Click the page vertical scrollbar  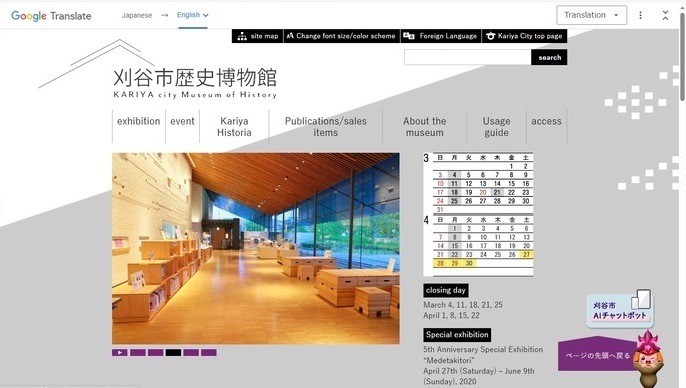click(682, 57)
